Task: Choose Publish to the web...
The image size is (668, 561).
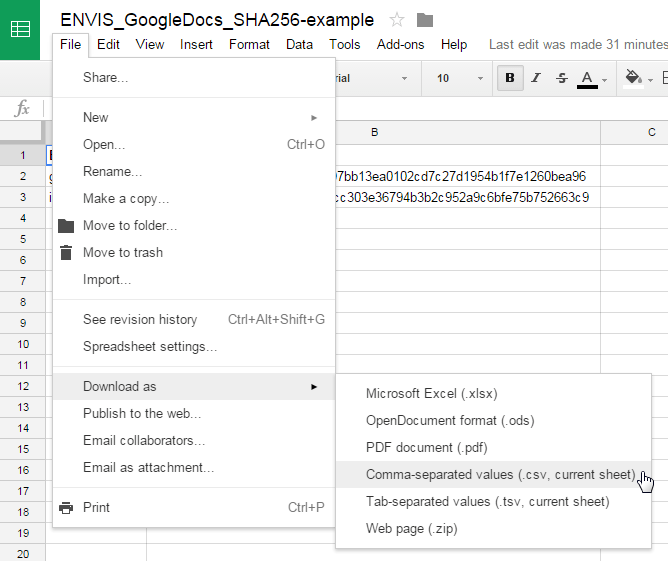Action: 194,413
